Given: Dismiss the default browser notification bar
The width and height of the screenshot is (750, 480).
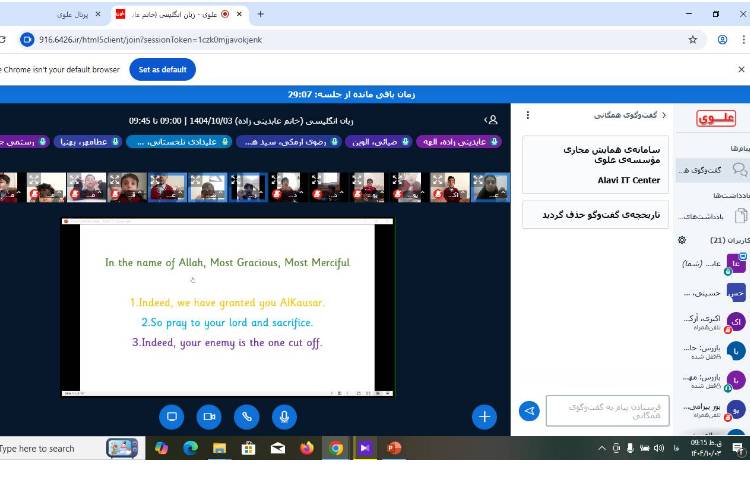Looking at the screenshot, I should coord(741,70).
